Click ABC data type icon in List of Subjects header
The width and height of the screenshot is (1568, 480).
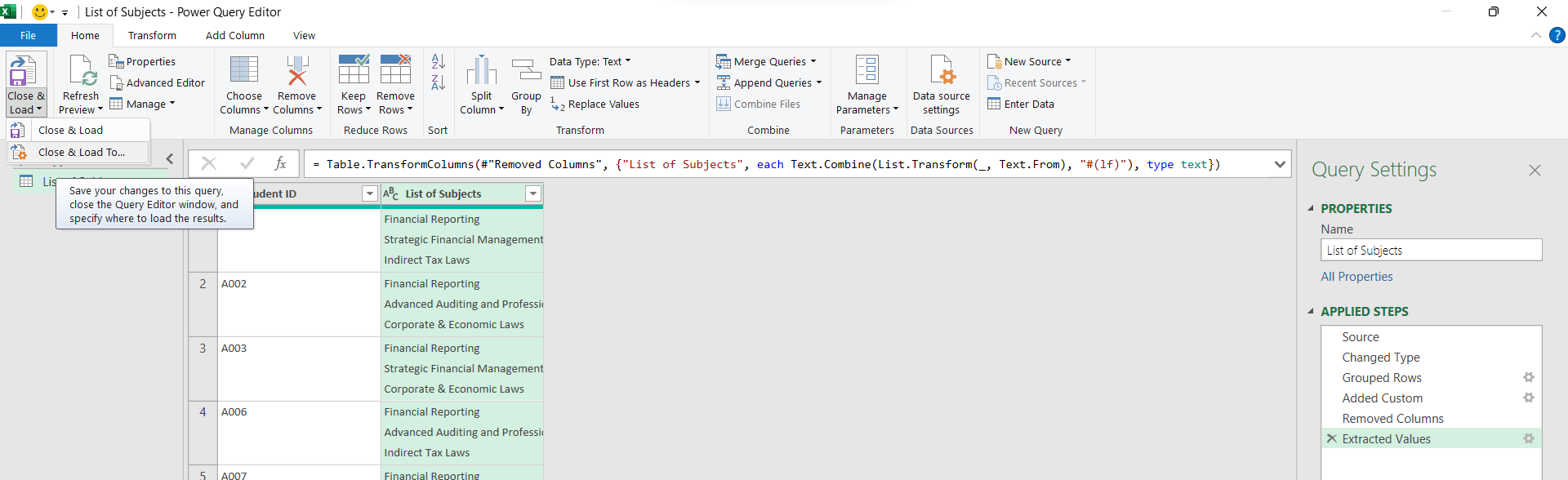(x=390, y=193)
